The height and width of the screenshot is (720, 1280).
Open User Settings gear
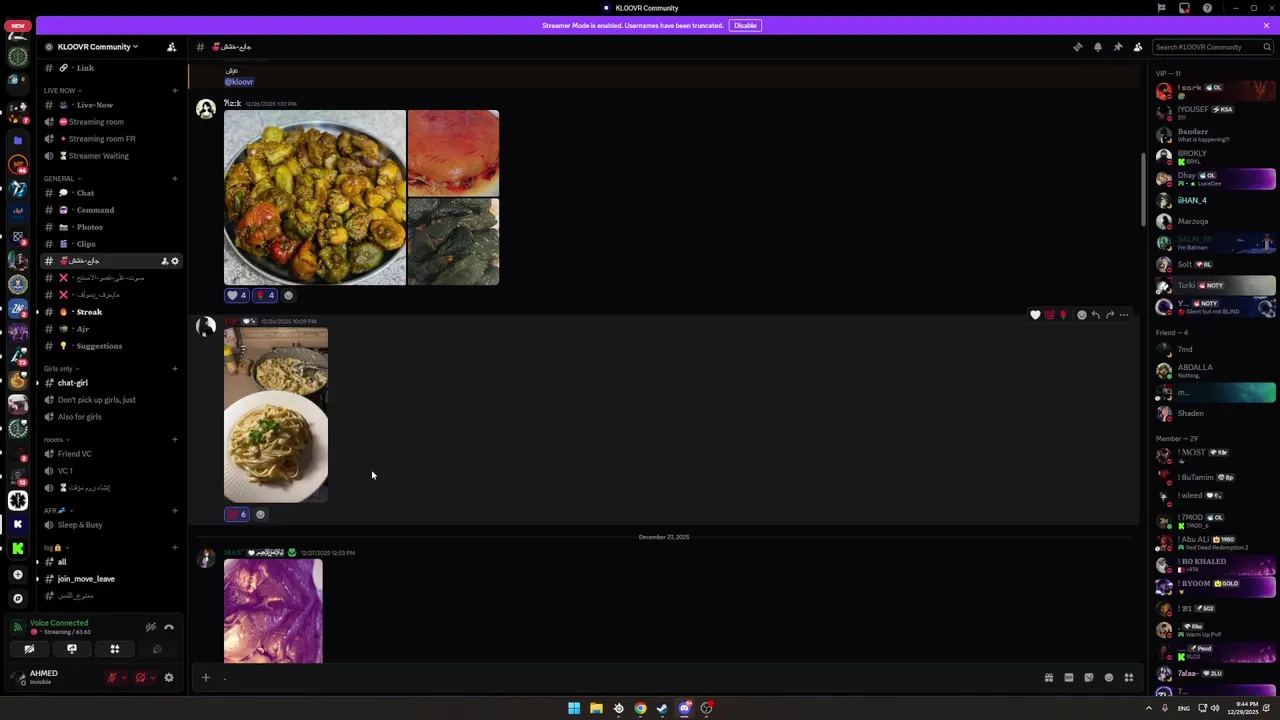(169, 678)
